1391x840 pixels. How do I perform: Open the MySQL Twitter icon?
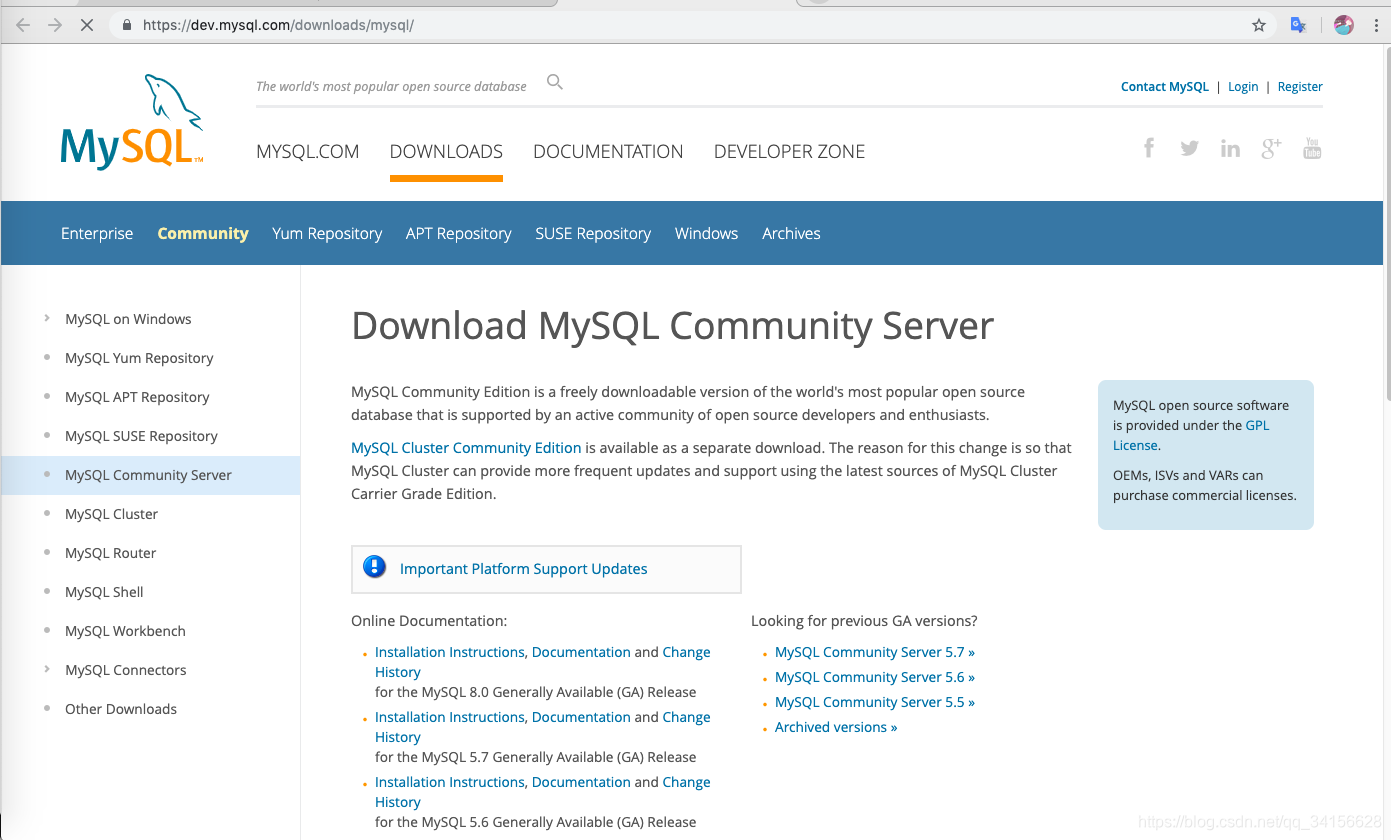[1189, 149]
